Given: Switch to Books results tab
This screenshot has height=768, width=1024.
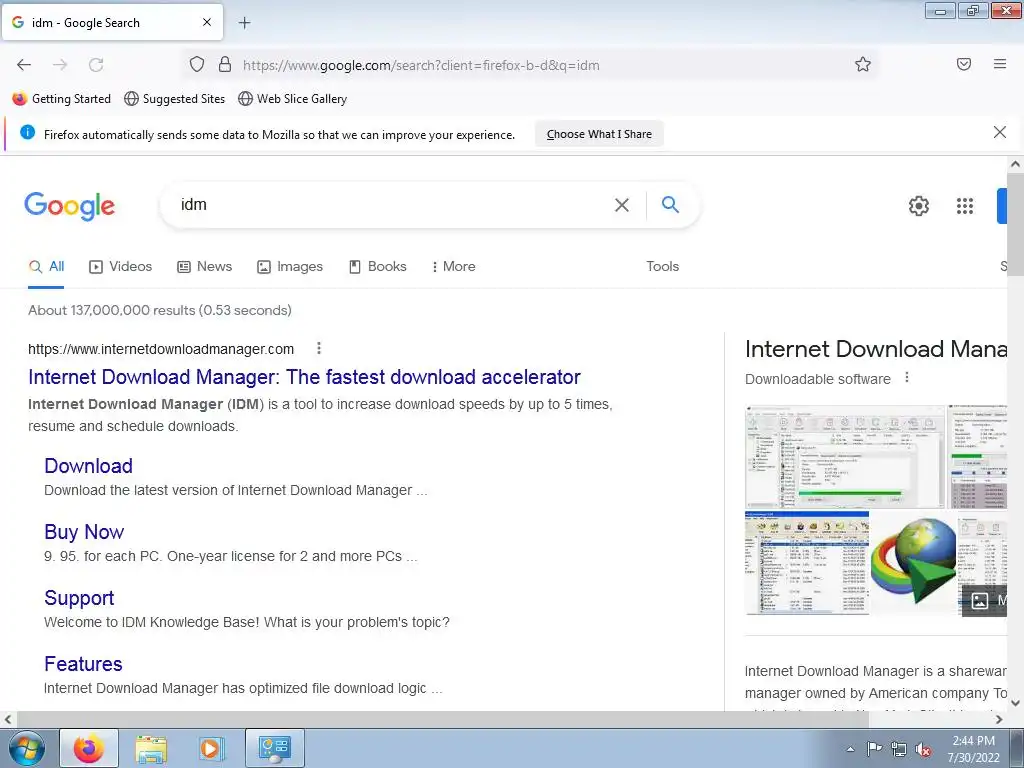Looking at the screenshot, I should pos(377,266).
